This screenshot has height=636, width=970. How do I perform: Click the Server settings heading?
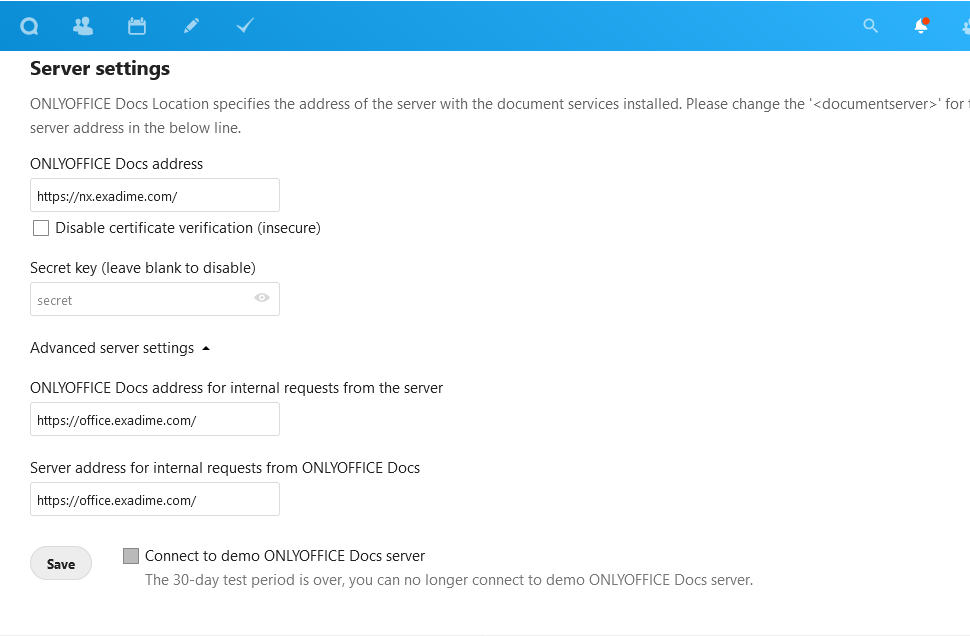(x=100, y=69)
